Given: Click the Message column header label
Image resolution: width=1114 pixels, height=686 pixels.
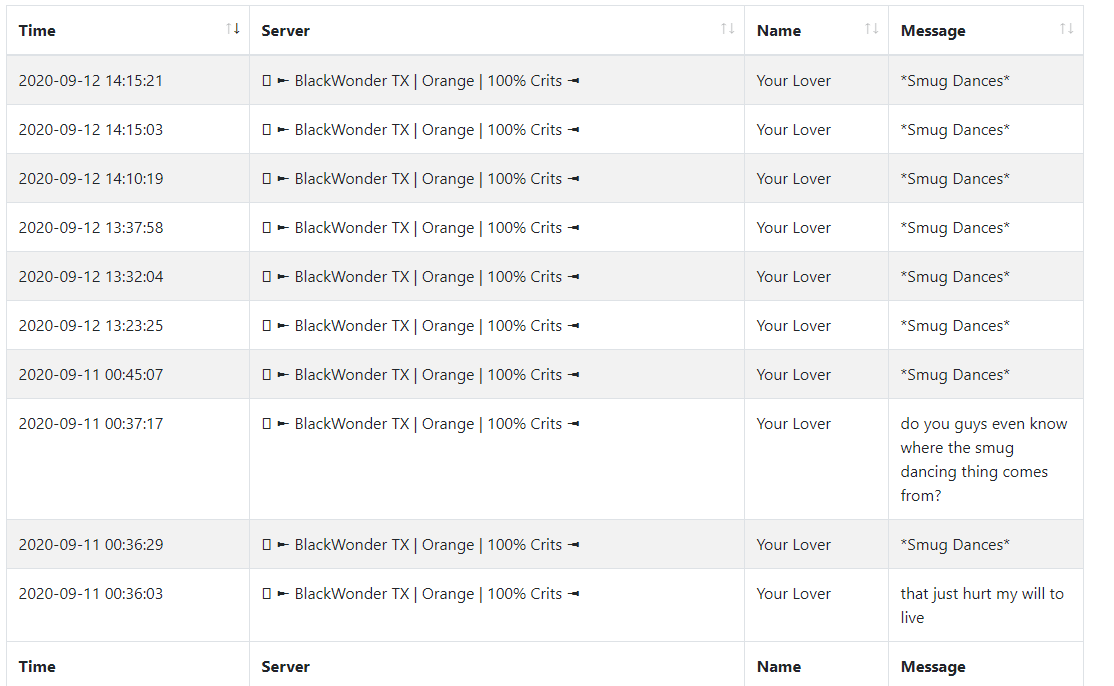Looking at the screenshot, I should pos(933,31).
